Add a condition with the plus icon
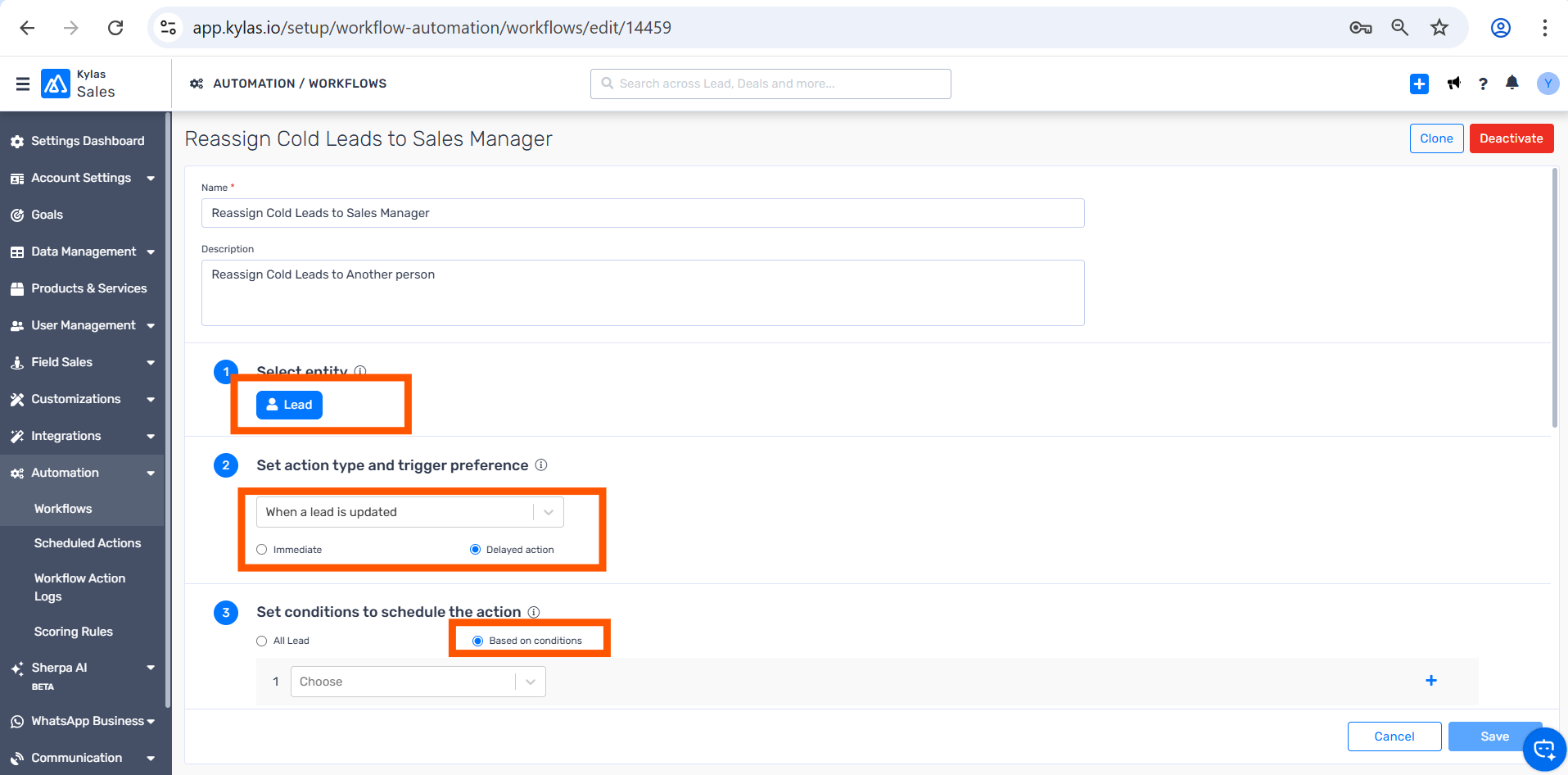1568x775 pixels. point(1430,681)
